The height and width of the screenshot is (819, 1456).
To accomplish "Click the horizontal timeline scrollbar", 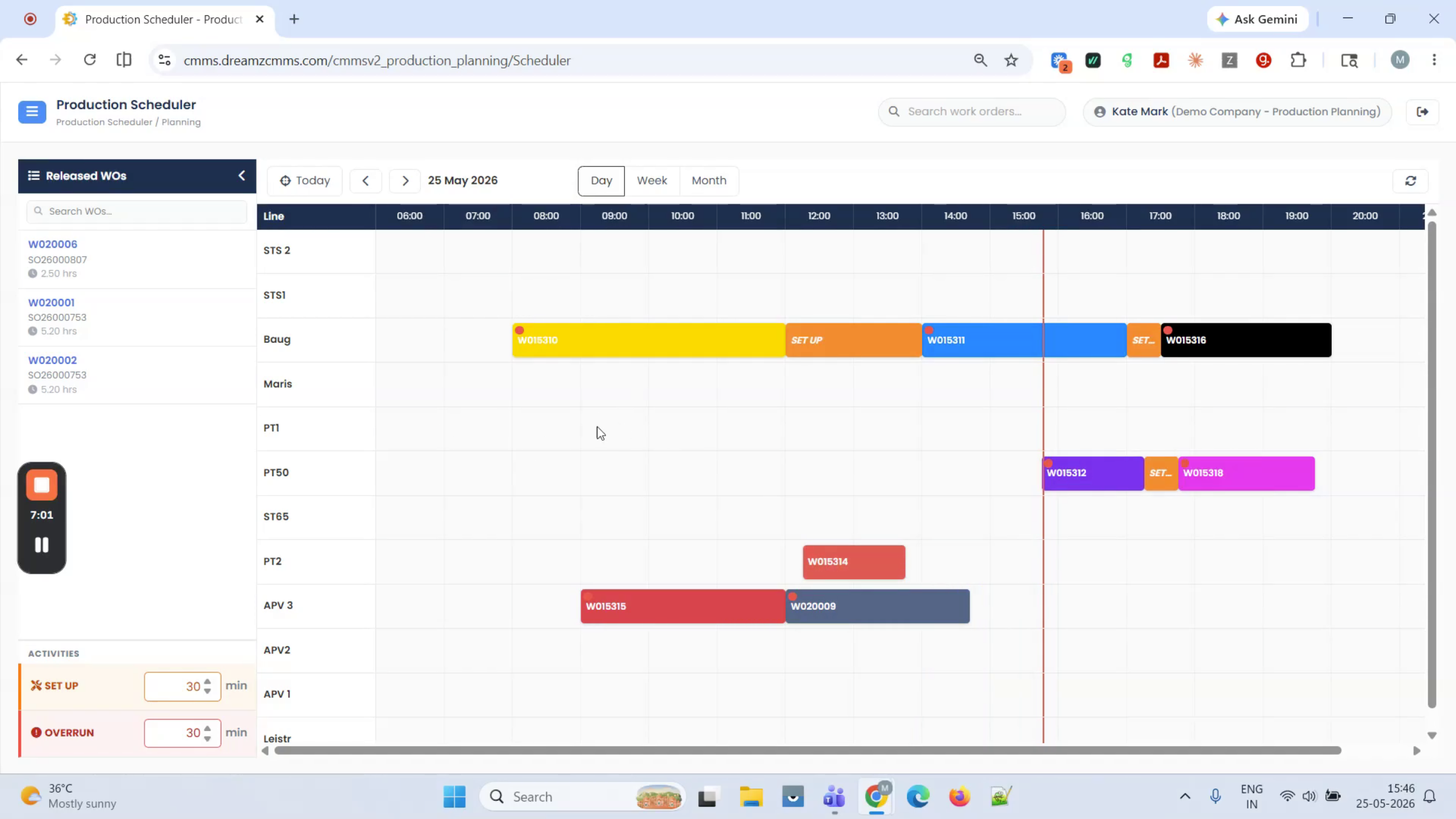I will coord(807,750).
